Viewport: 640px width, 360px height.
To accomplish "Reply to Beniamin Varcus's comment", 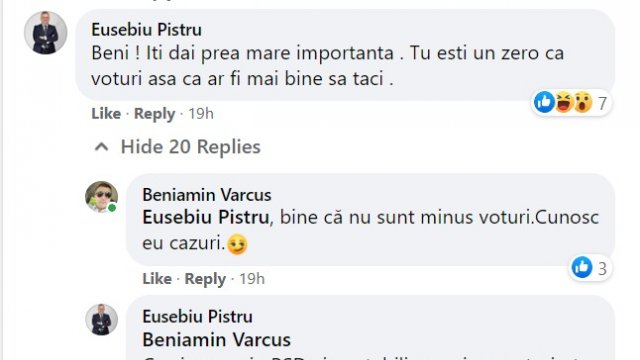I will pos(205,279).
